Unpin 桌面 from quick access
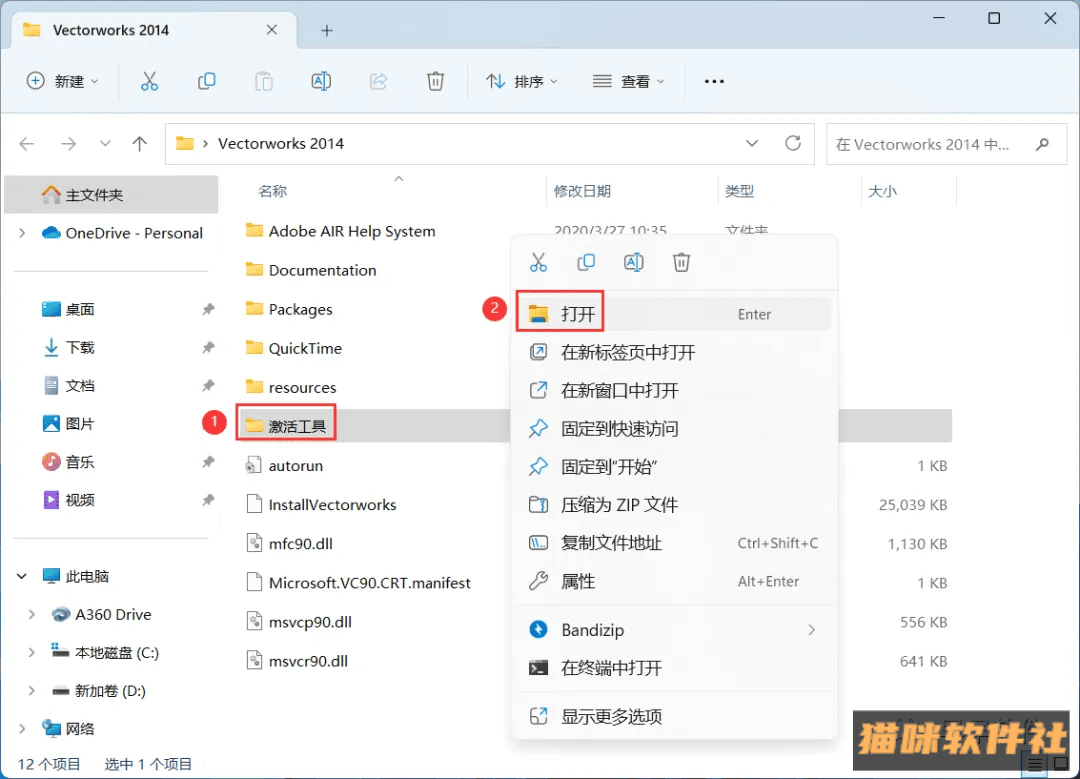Image resolution: width=1080 pixels, height=779 pixels. pos(208,309)
